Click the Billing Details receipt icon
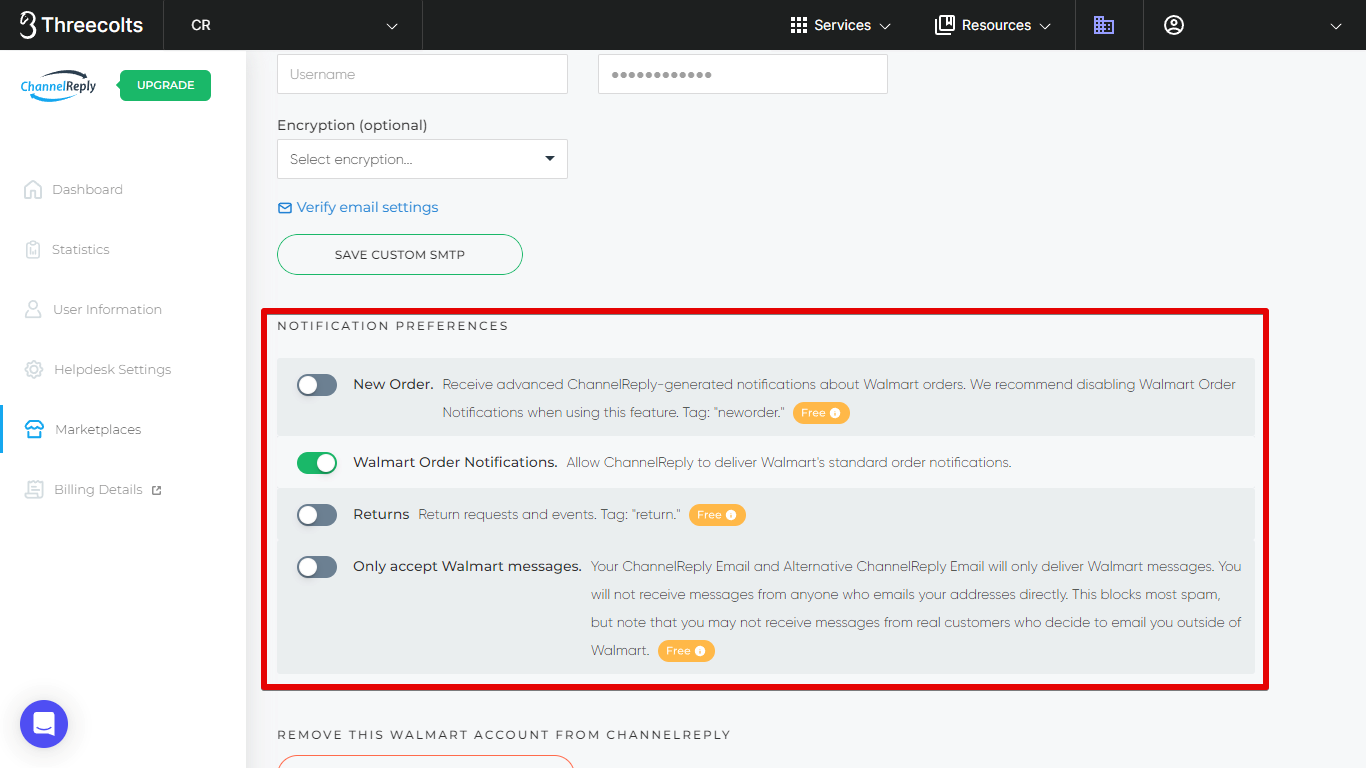1366x768 pixels. (34, 489)
